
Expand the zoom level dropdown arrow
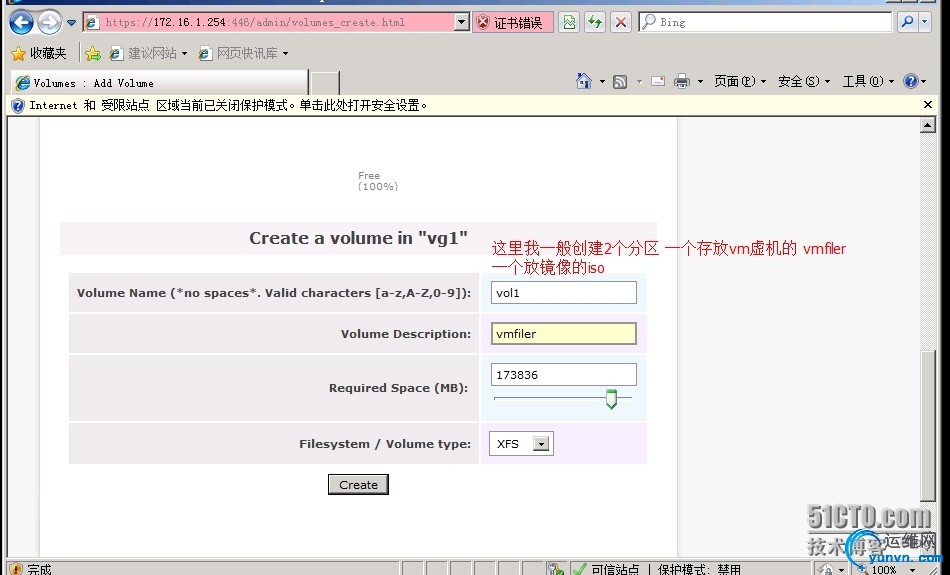pyautogui.click(x=912, y=570)
